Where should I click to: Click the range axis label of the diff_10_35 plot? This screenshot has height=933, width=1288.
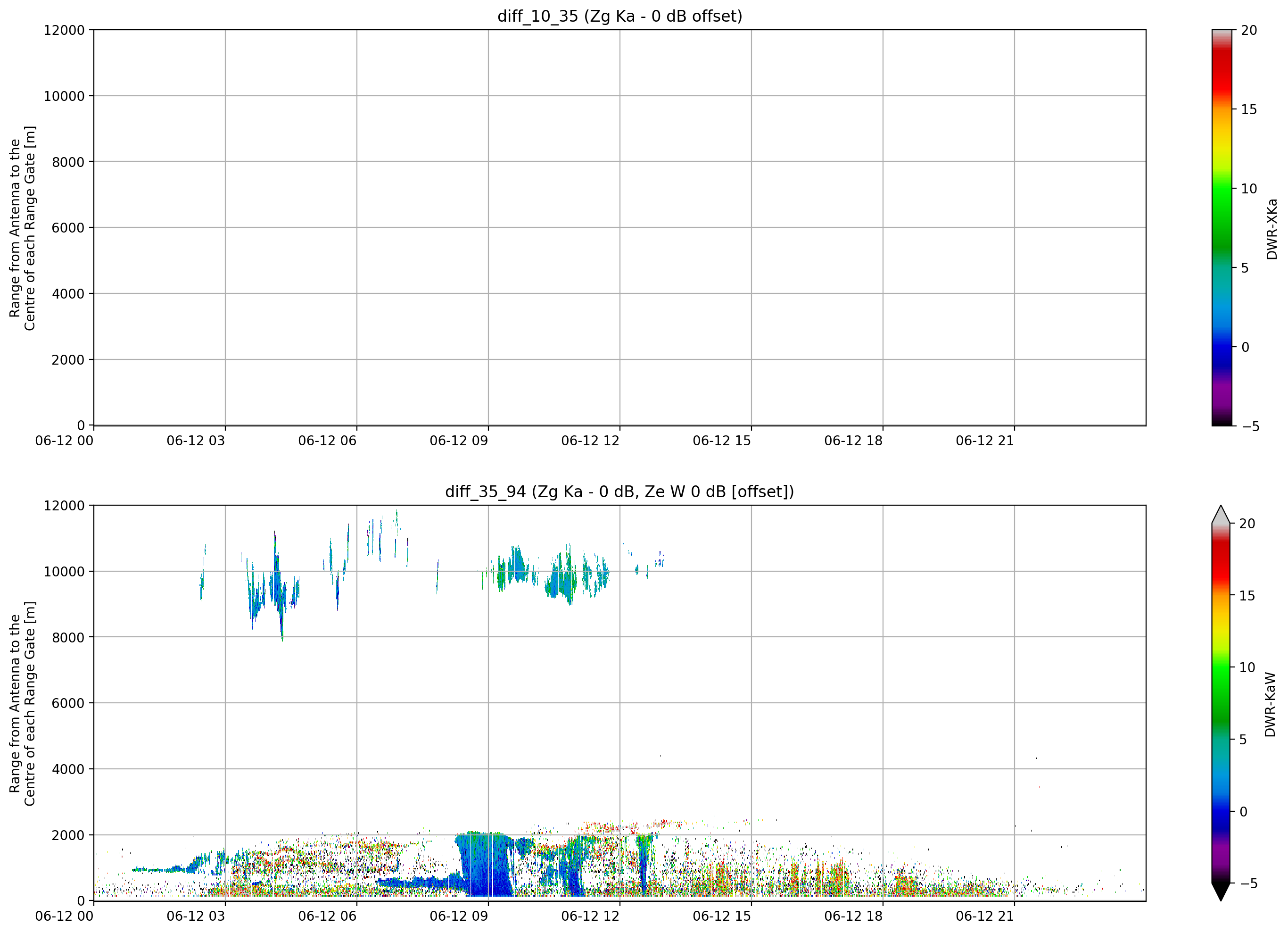click(22, 228)
